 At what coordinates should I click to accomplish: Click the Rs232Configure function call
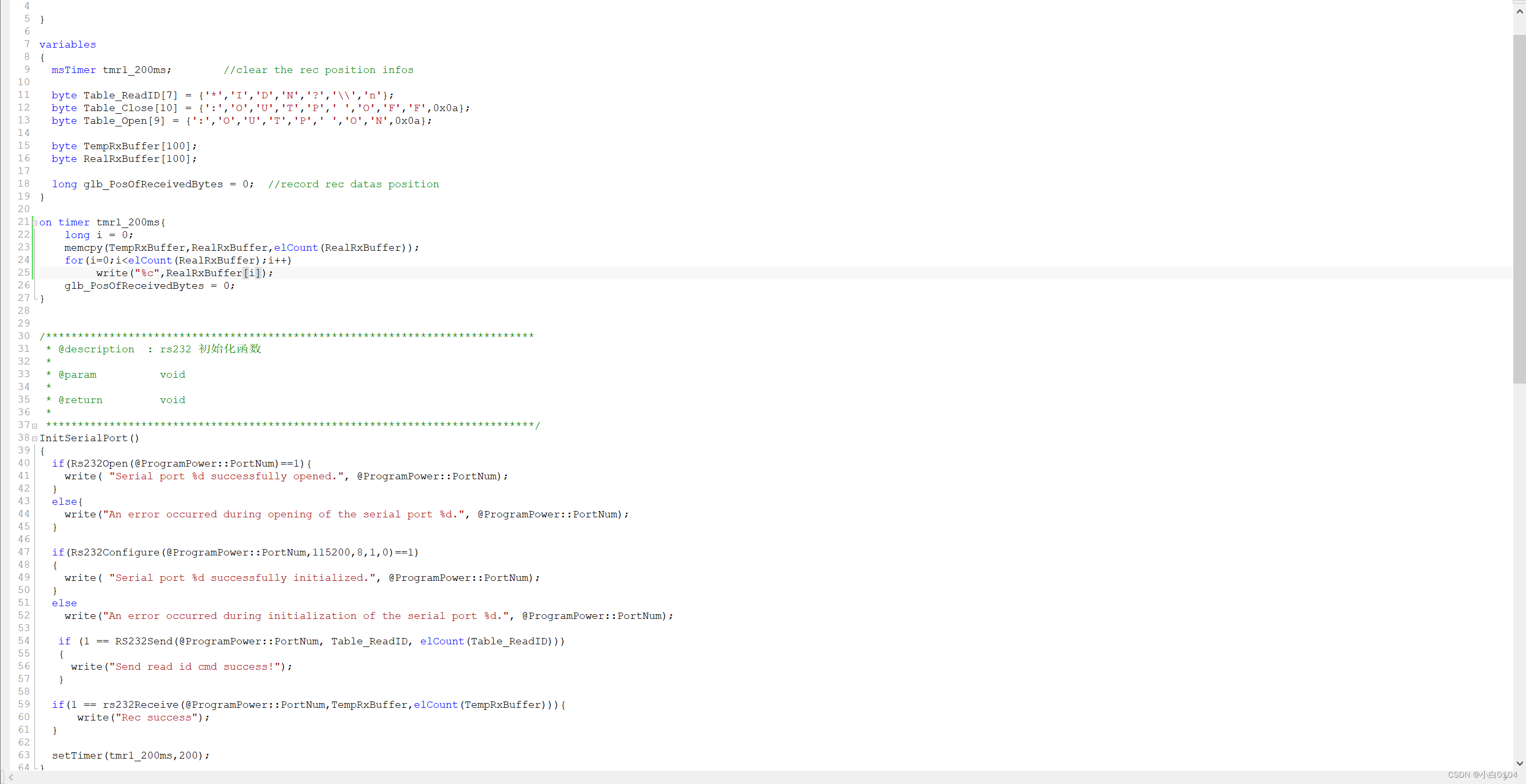click(115, 552)
